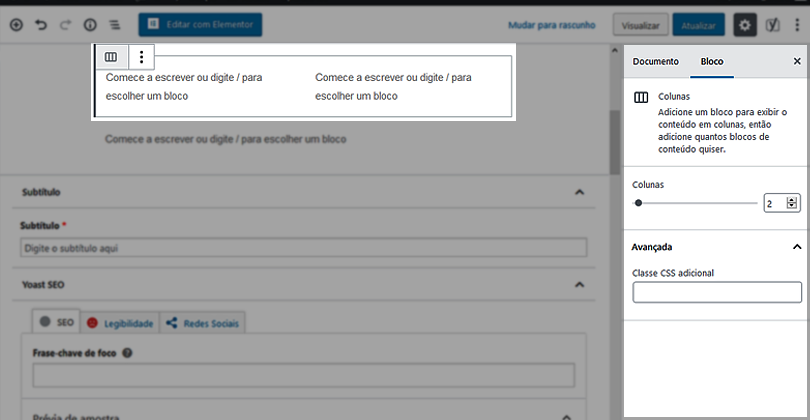Click Editar com Elementor button
The width and height of the screenshot is (810, 420).
[x=200, y=24]
